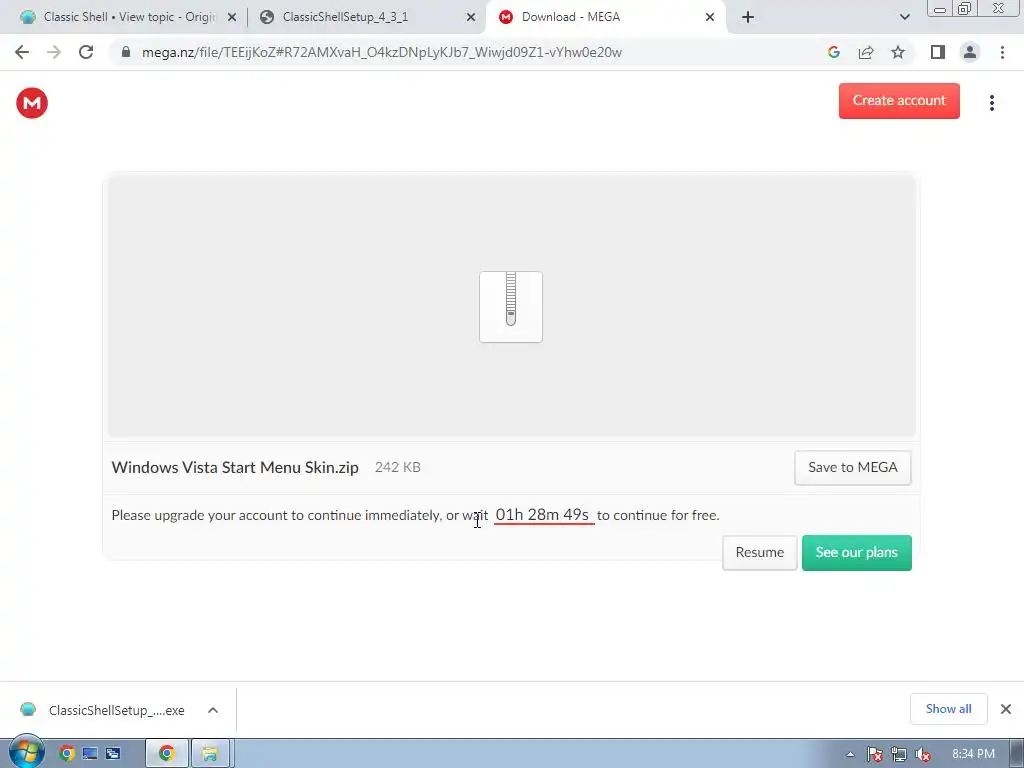Click the zip file preview icon

coord(511,307)
